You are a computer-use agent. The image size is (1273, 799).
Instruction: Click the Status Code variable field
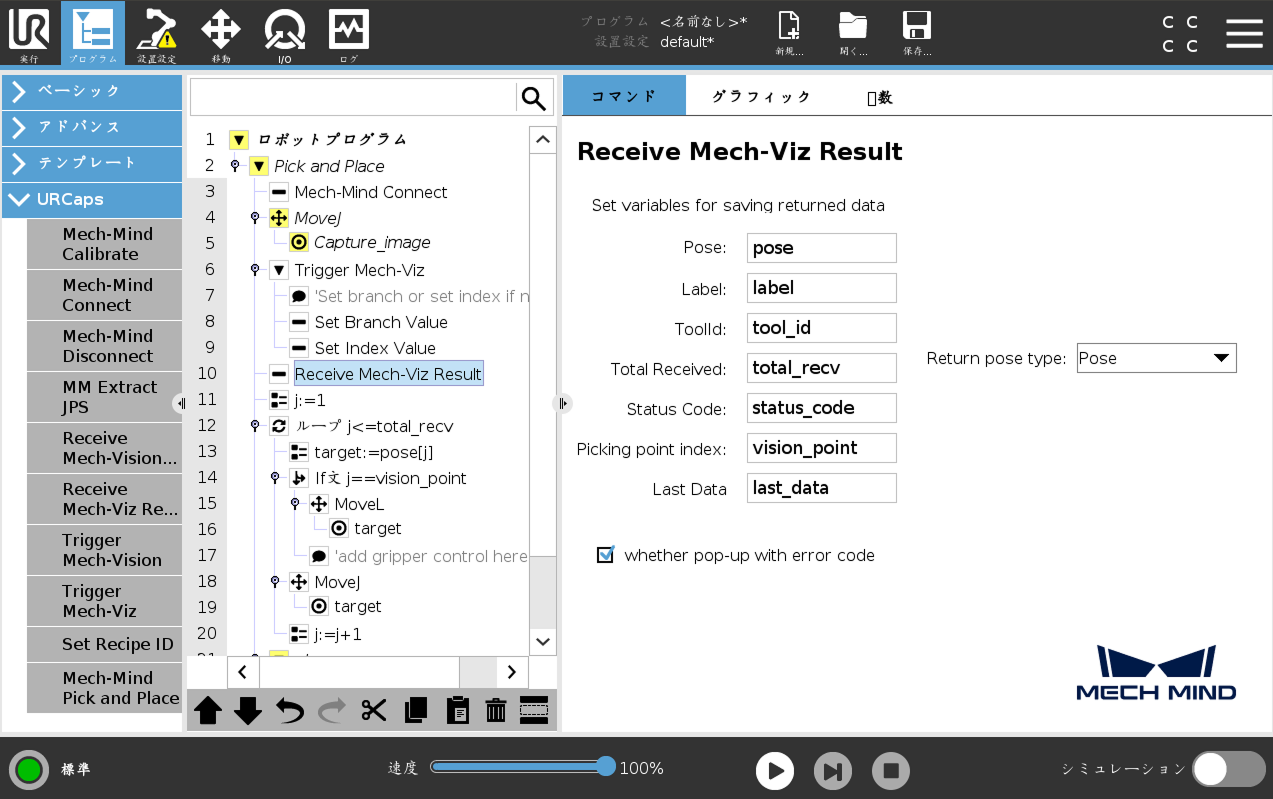[822, 408]
